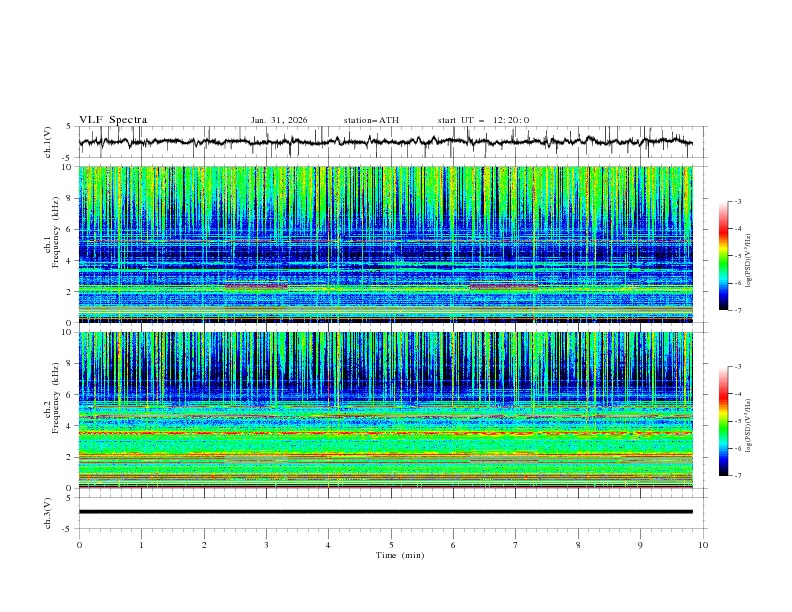The image size is (792, 612).
Task: Click the "VLF Spectra" plot title
Action: 113,120
